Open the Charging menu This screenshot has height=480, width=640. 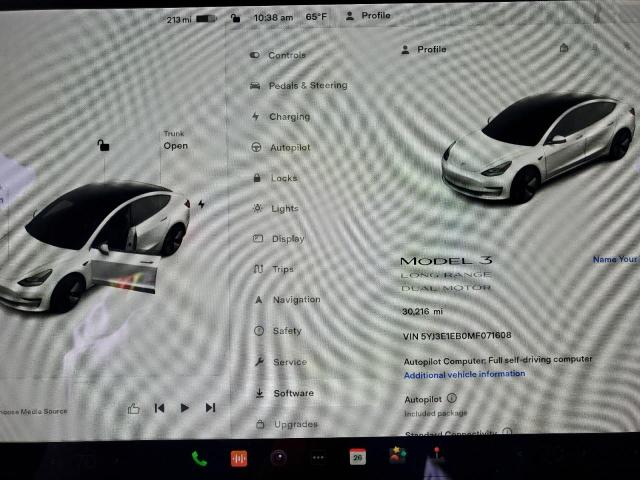pyautogui.click(x=280, y=117)
